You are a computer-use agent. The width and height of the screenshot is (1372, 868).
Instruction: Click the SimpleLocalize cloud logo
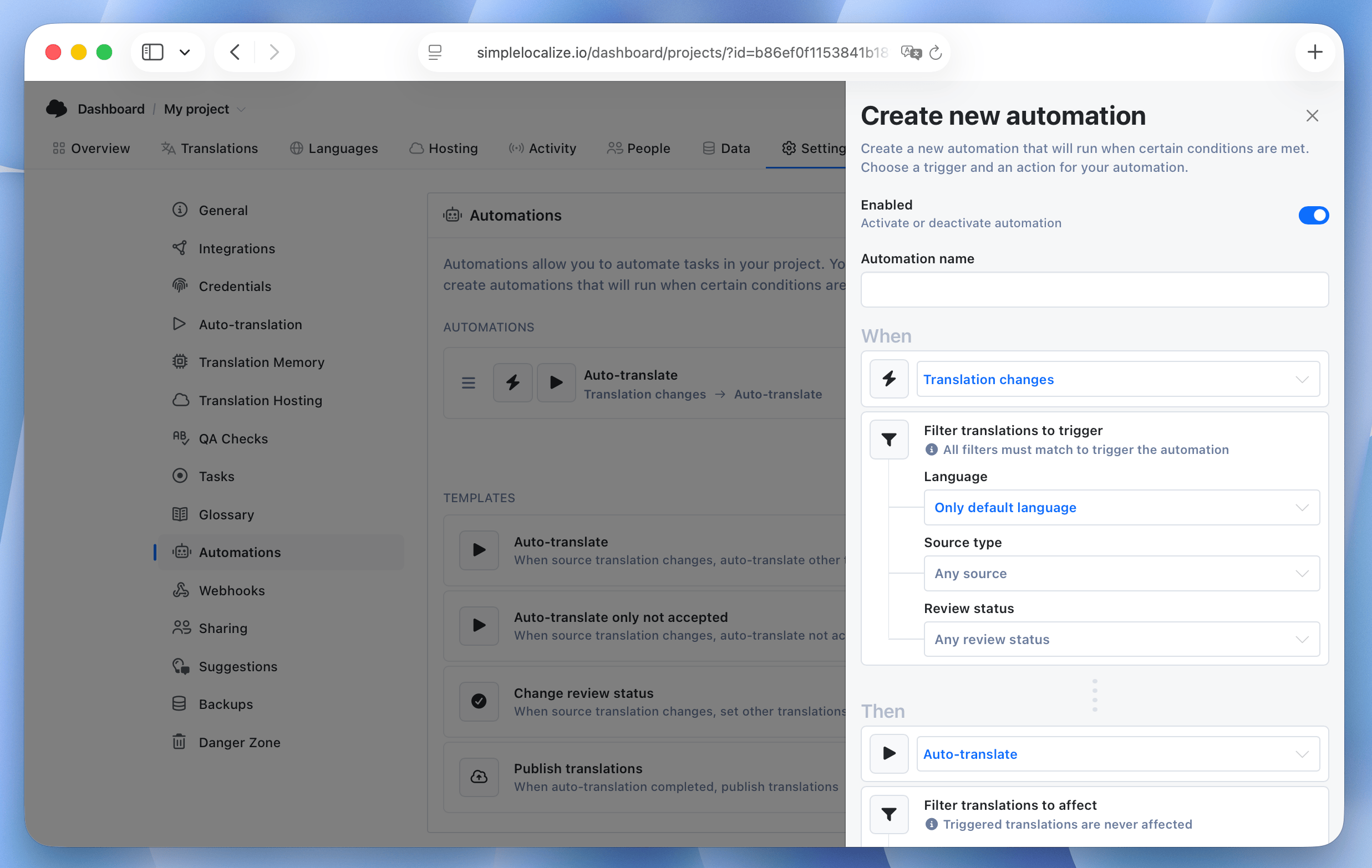pyautogui.click(x=57, y=108)
